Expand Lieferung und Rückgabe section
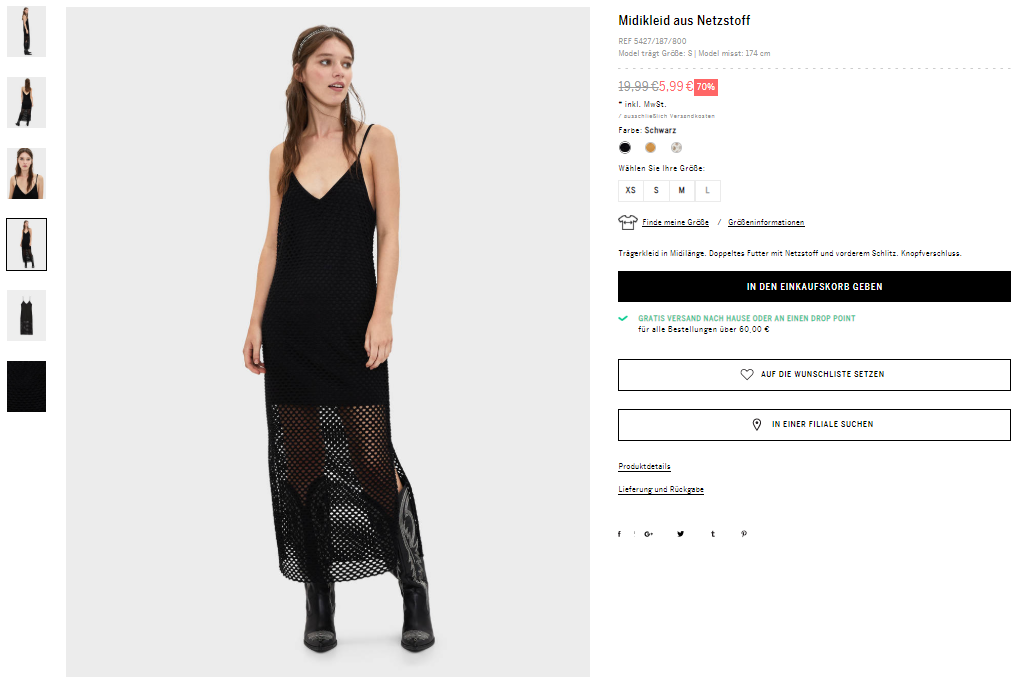Viewport: 1015px width, 677px height. [x=661, y=489]
